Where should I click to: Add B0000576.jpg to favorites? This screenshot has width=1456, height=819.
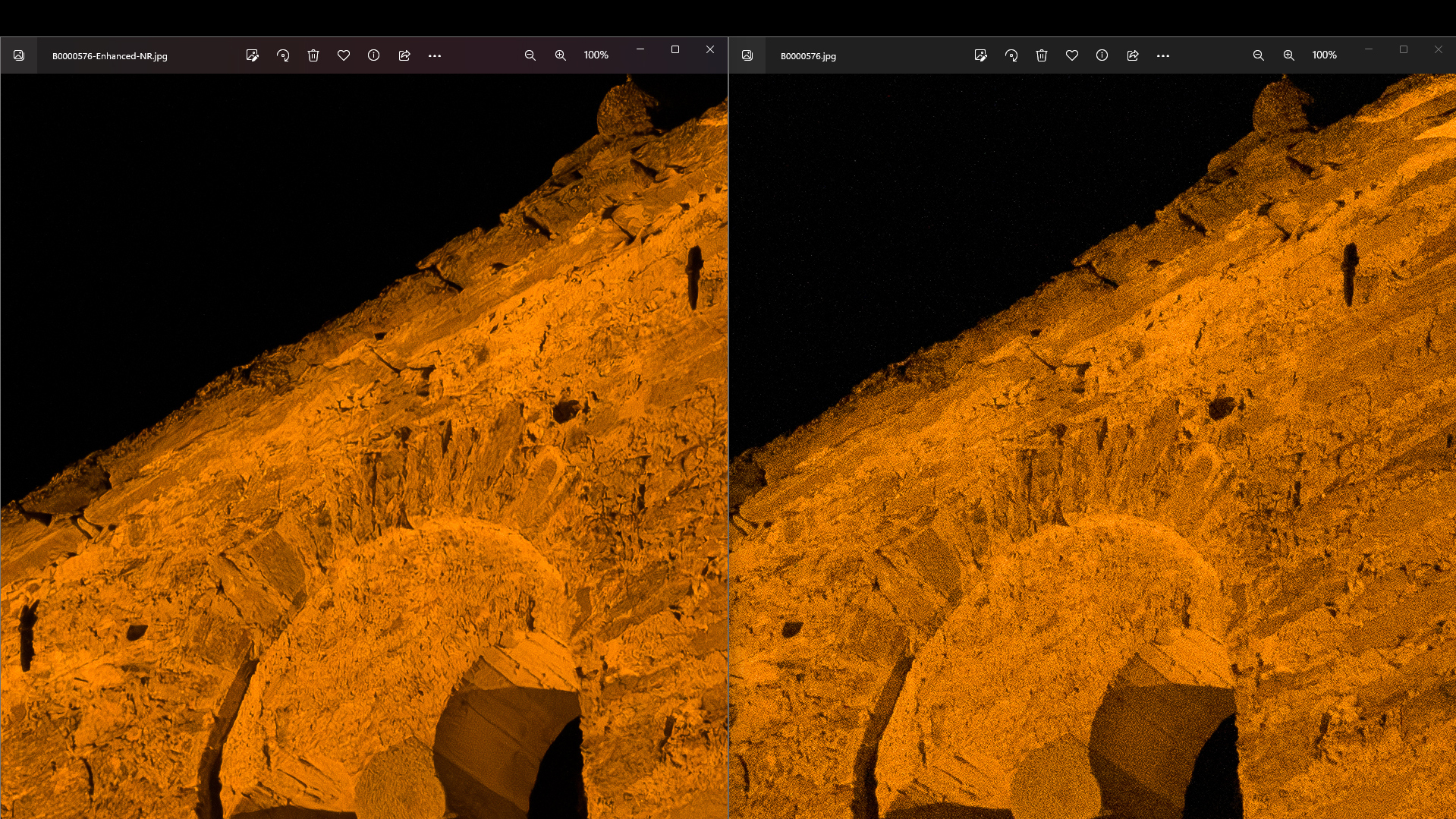pyautogui.click(x=1072, y=55)
